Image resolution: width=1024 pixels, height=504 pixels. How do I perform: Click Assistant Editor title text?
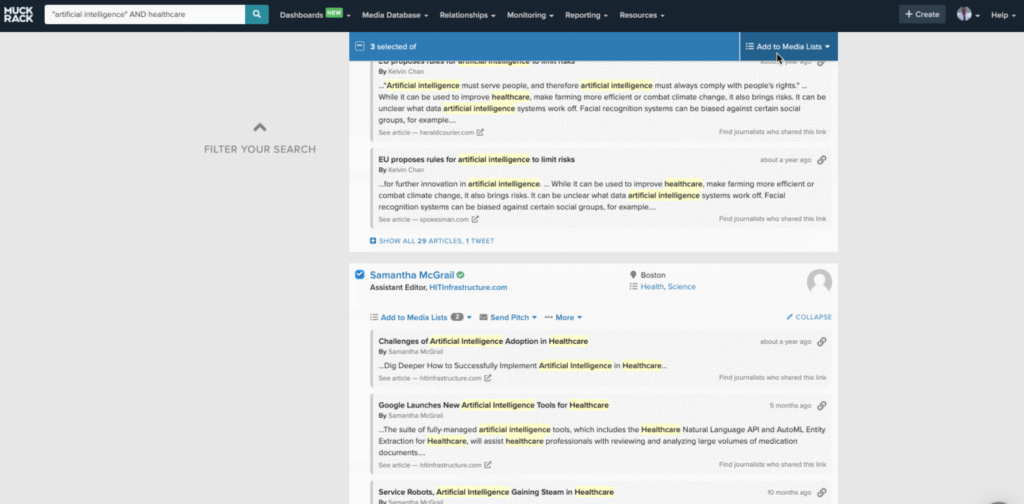point(398,287)
